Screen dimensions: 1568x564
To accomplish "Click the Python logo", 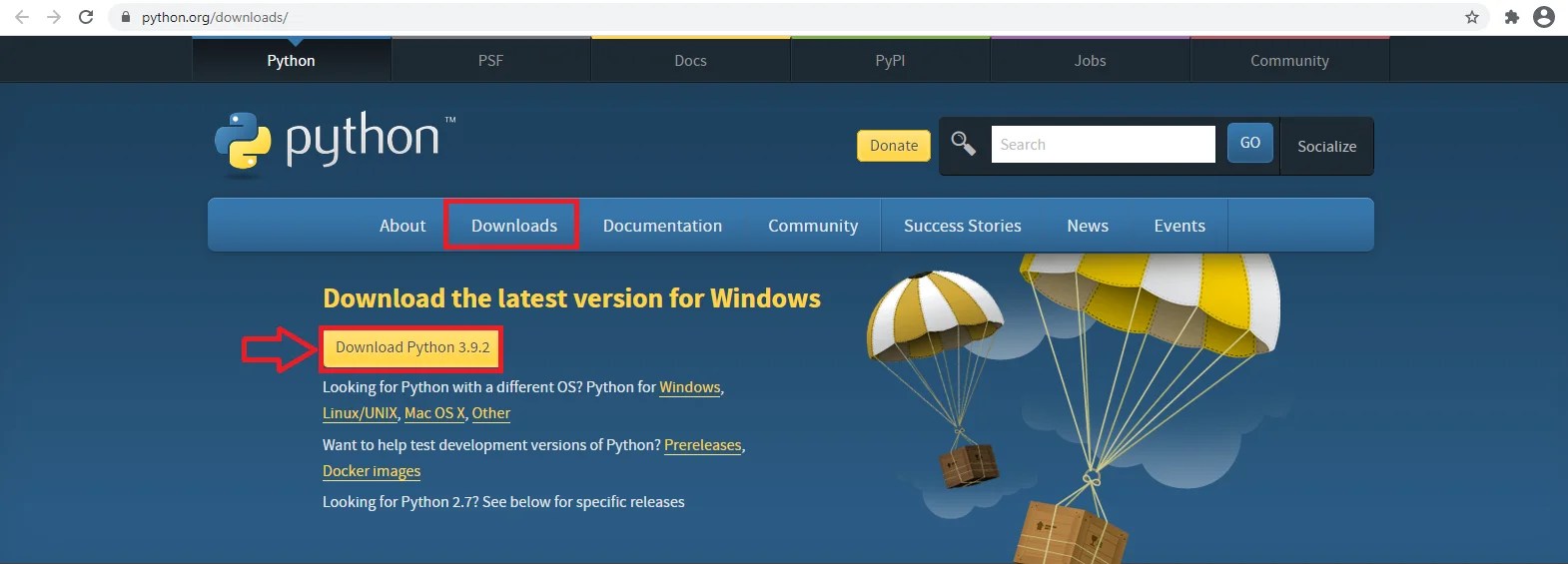I will click(x=335, y=143).
